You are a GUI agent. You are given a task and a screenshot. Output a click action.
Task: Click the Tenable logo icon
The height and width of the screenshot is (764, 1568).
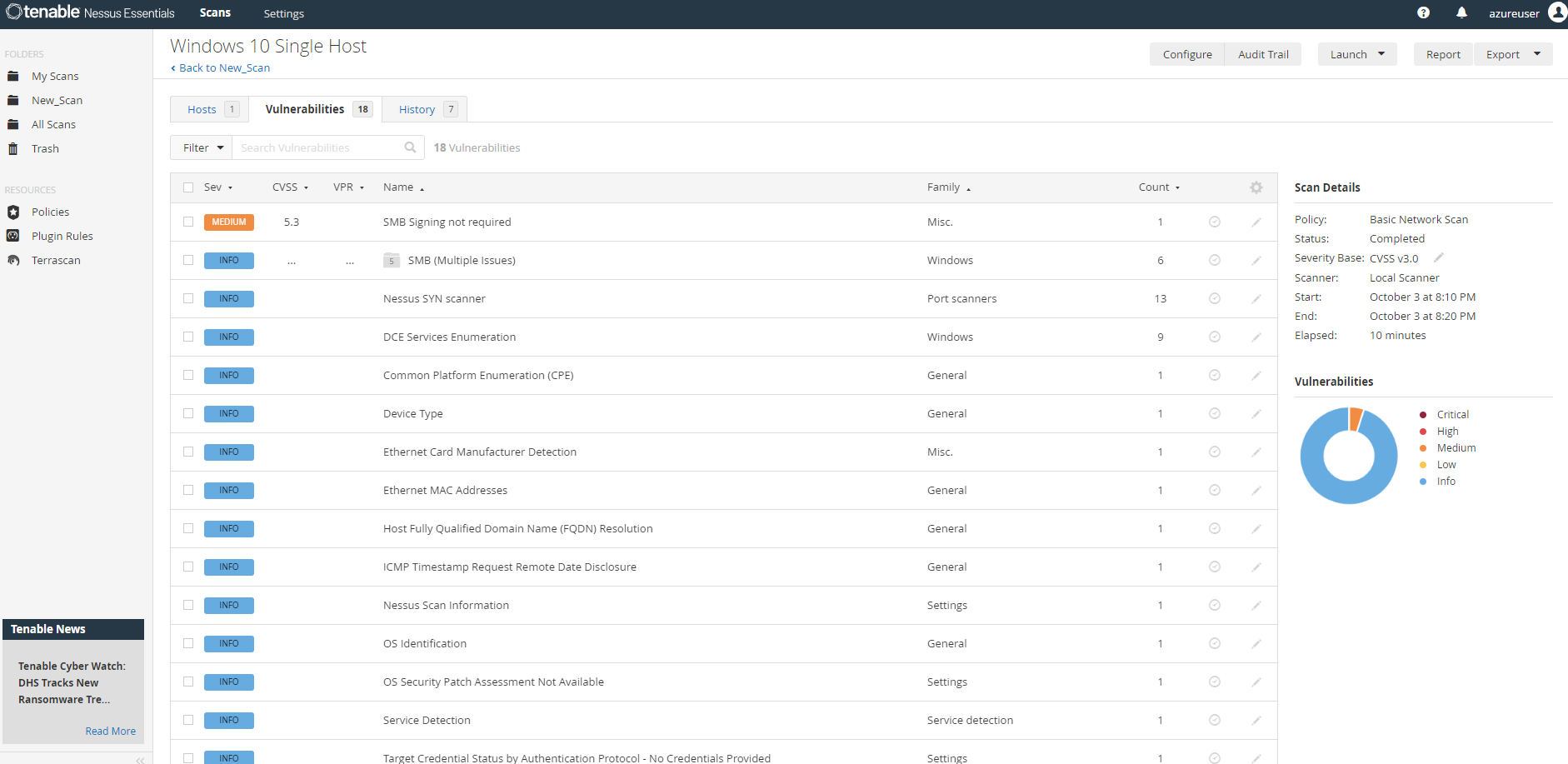pos(13,12)
